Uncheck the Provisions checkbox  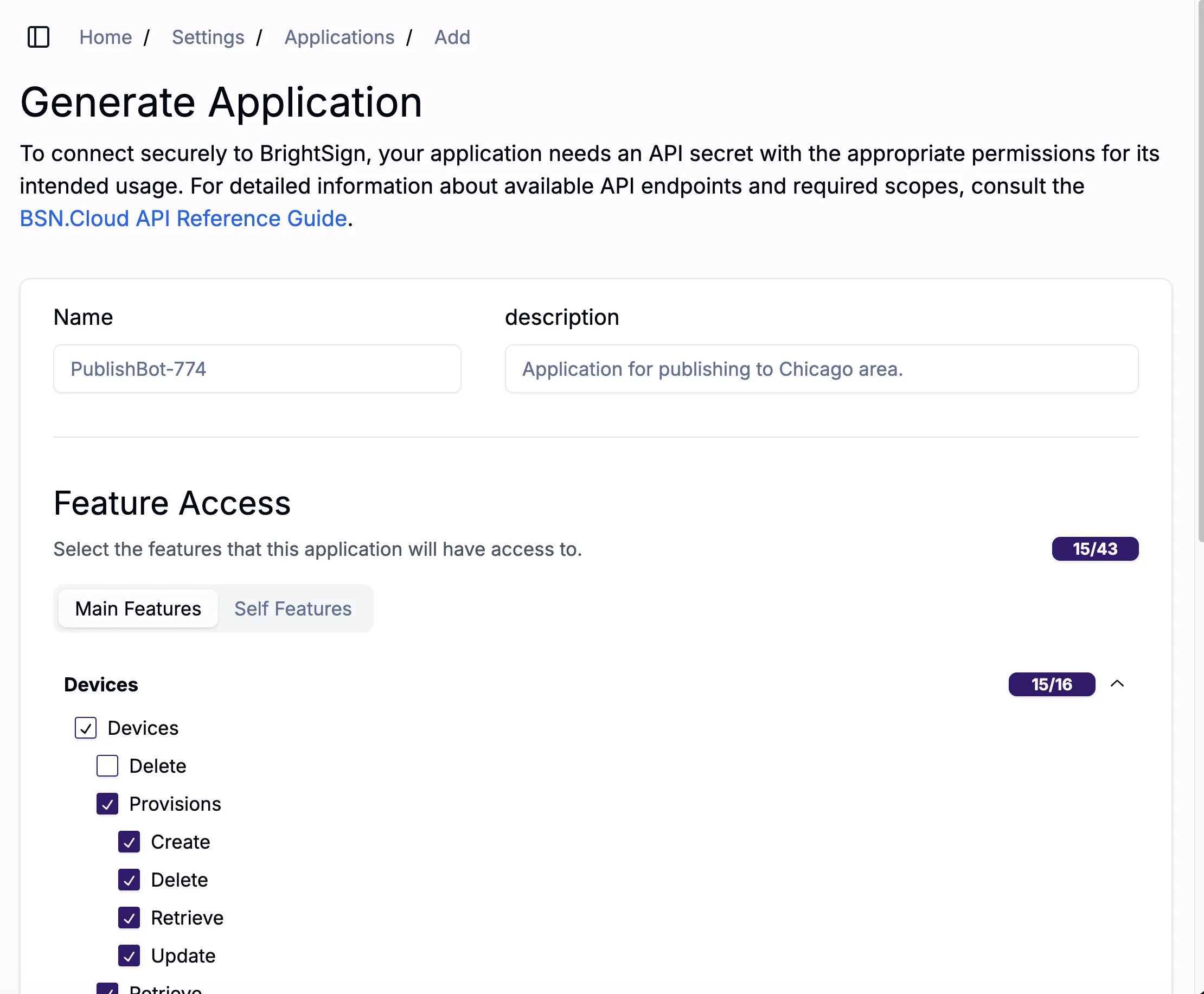coord(107,804)
